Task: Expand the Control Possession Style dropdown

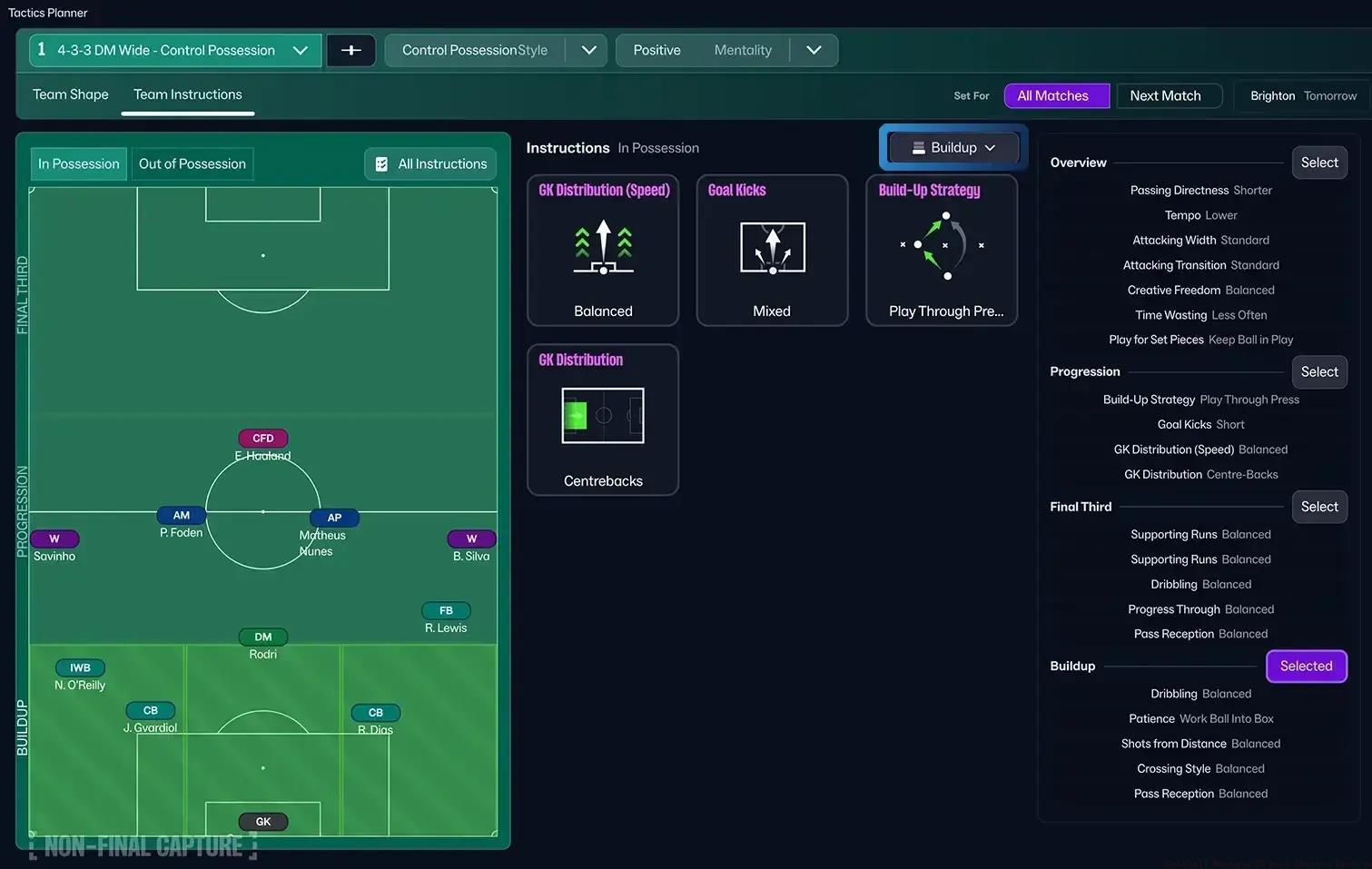Action: tap(587, 50)
